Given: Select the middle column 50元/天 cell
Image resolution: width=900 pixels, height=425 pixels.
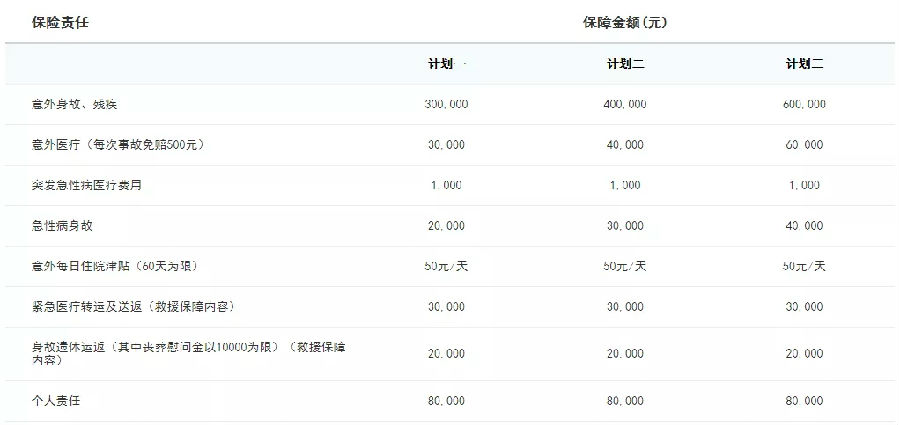Looking at the screenshot, I should 625,266.
